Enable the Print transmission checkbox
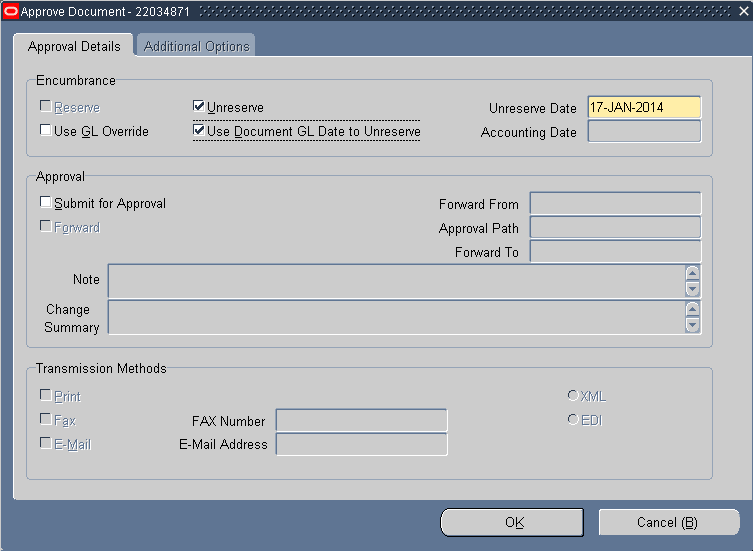 click(x=46, y=395)
